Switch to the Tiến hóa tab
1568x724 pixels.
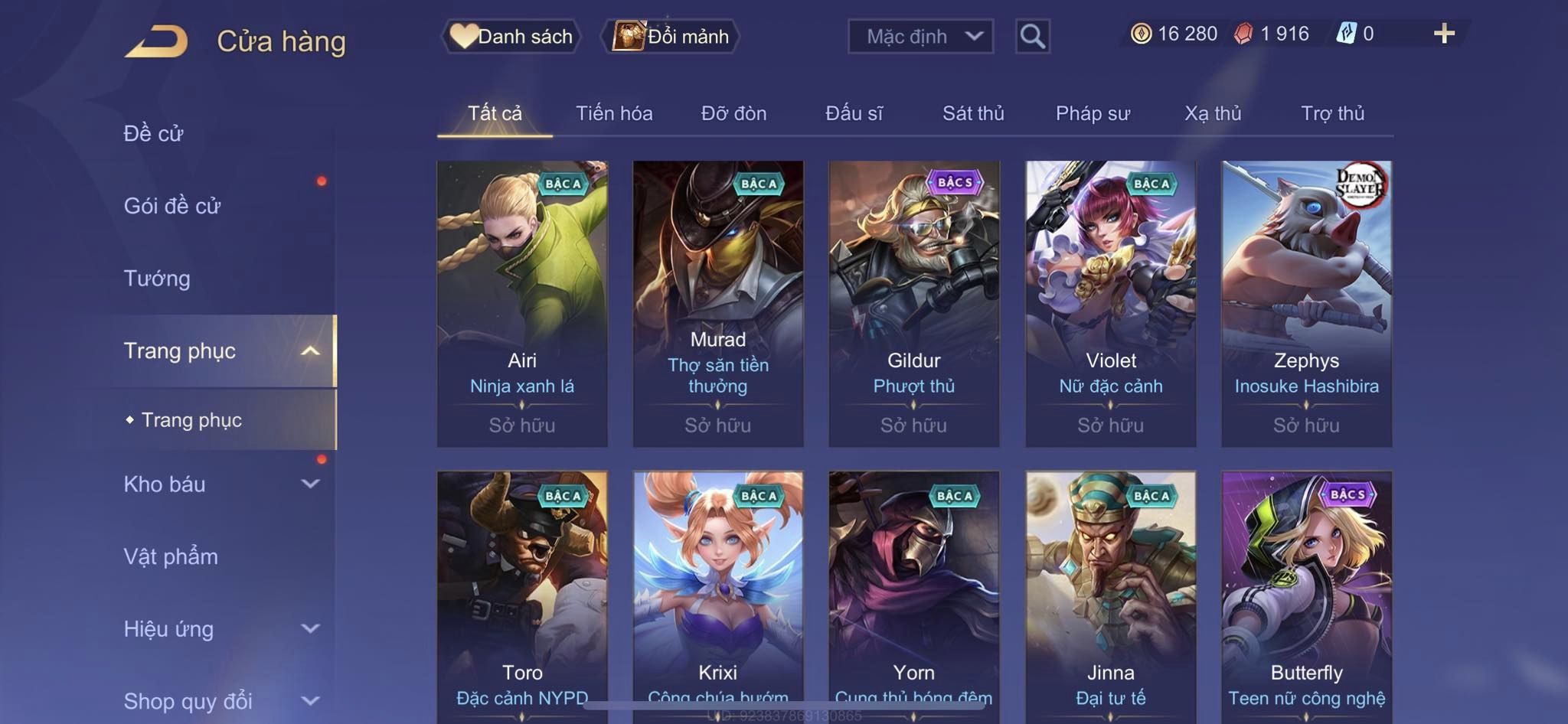pos(614,113)
